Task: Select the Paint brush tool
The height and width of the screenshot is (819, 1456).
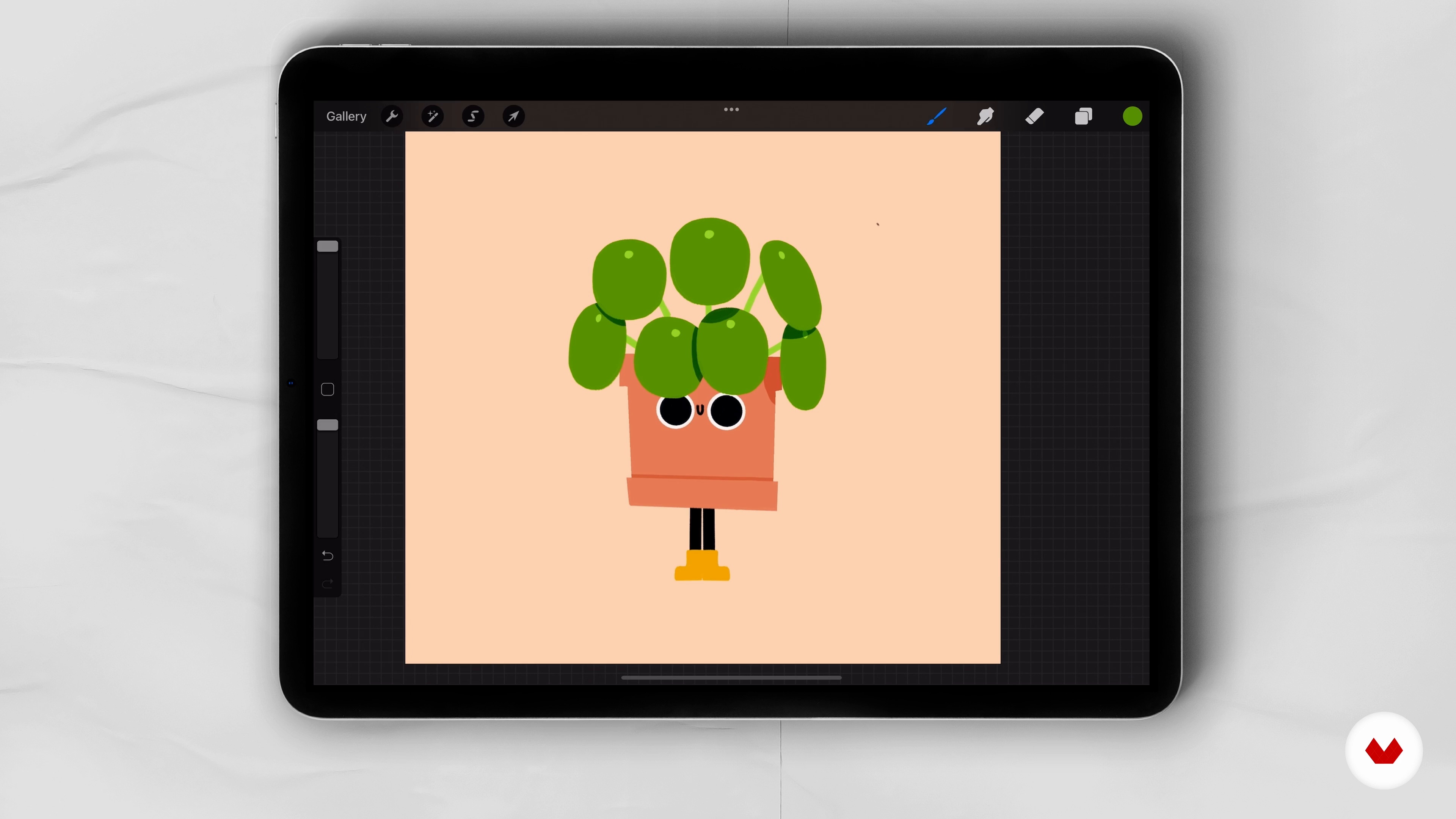Action: tap(937, 116)
